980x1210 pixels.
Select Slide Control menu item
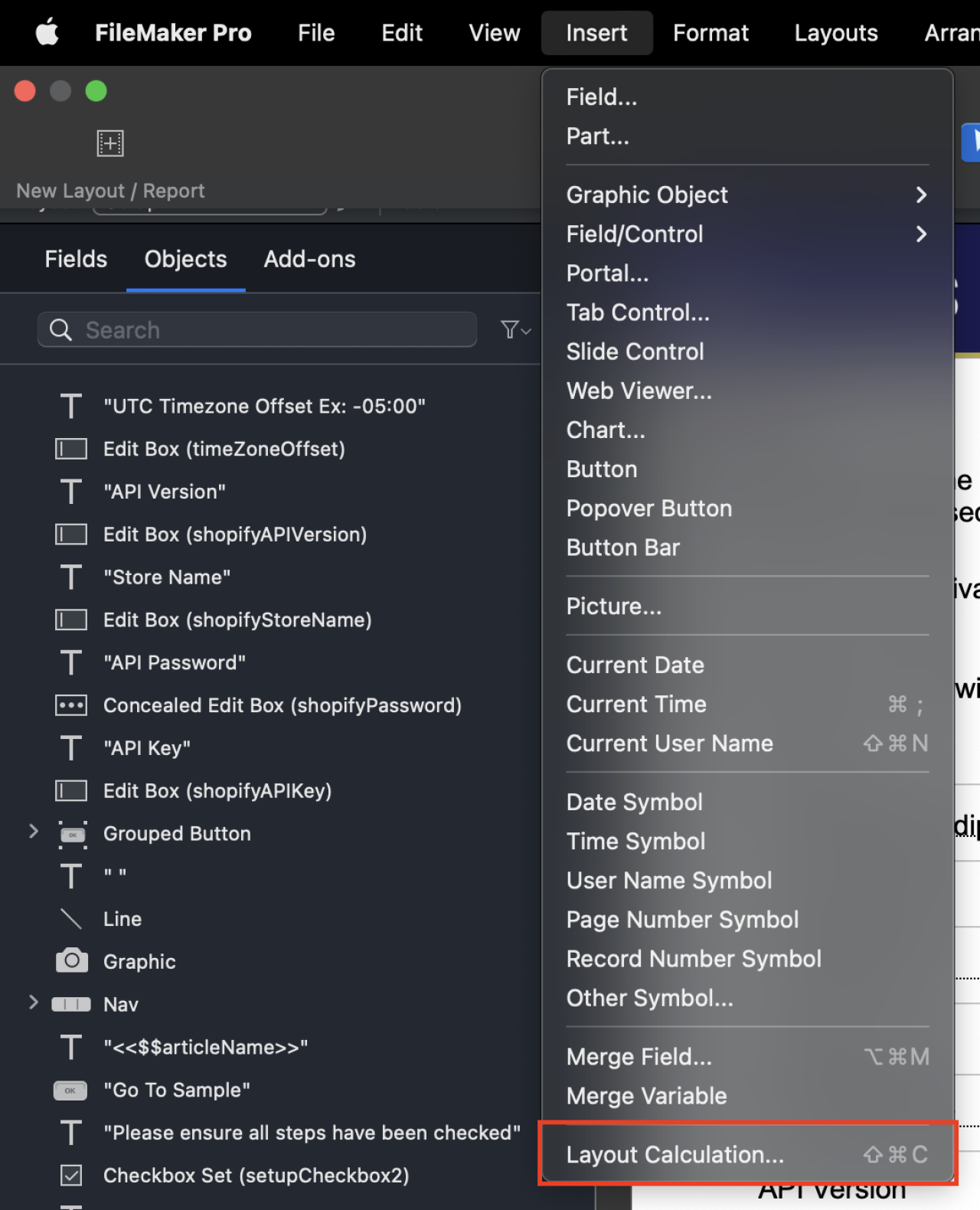[747, 351]
